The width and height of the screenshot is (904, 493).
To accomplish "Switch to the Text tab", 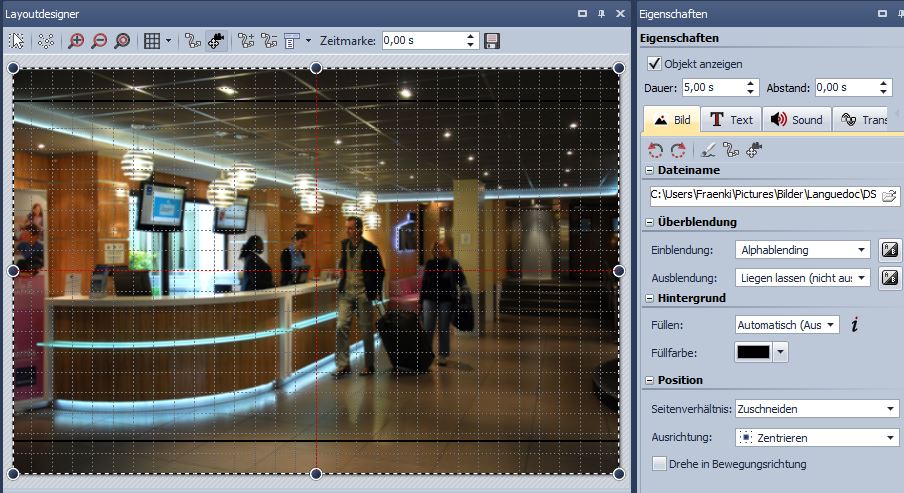I will (x=730, y=119).
